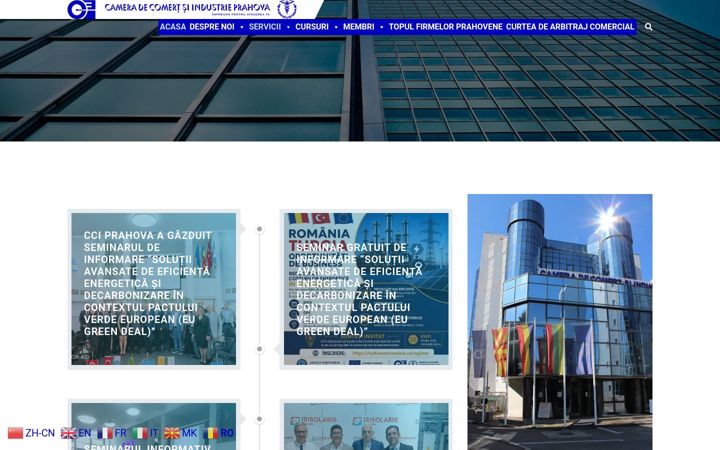Open DESPRE NOI menu item
This screenshot has height=450, width=720.
pyautogui.click(x=212, y=27)
